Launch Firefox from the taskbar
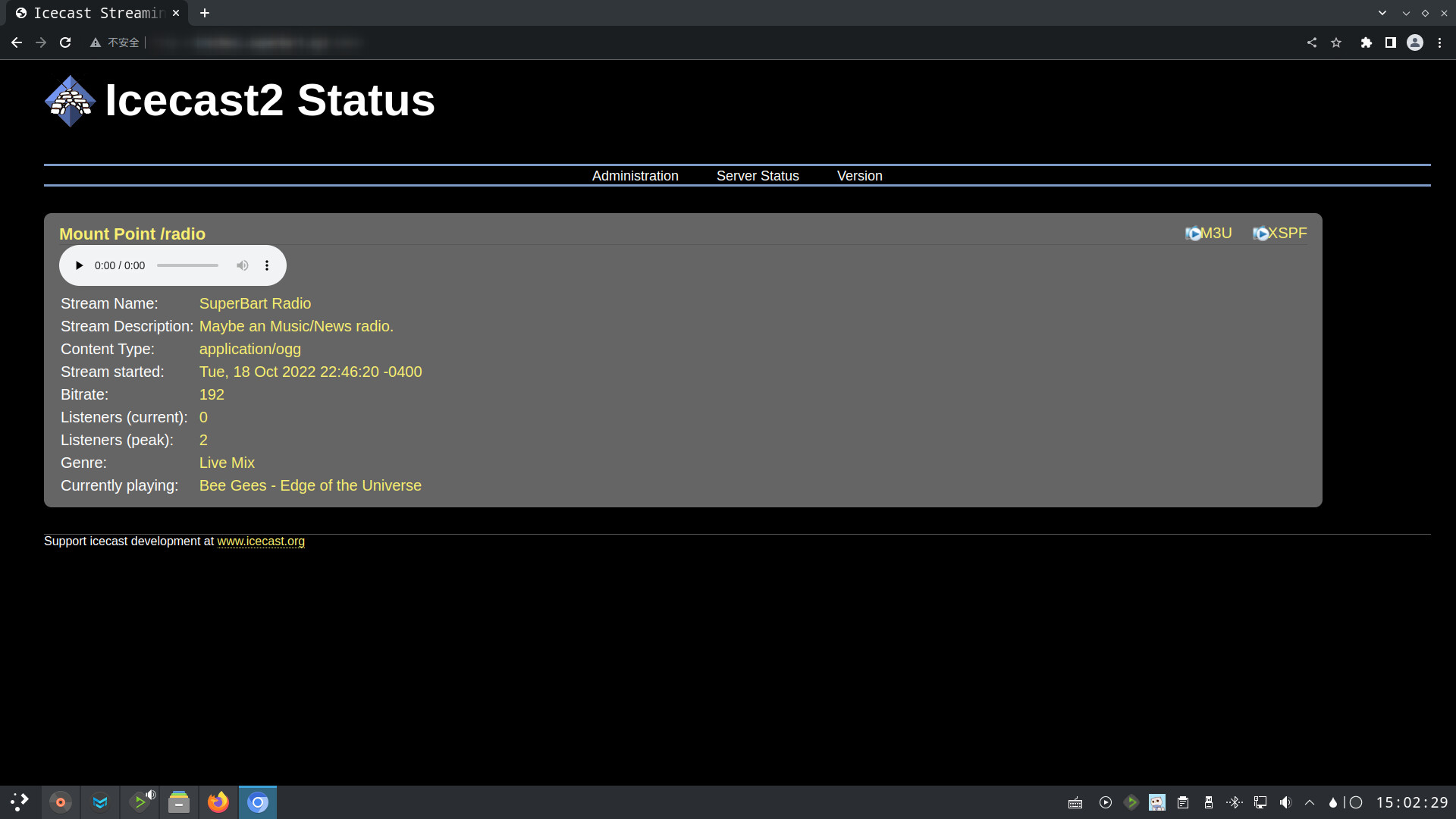 (218, 802)
